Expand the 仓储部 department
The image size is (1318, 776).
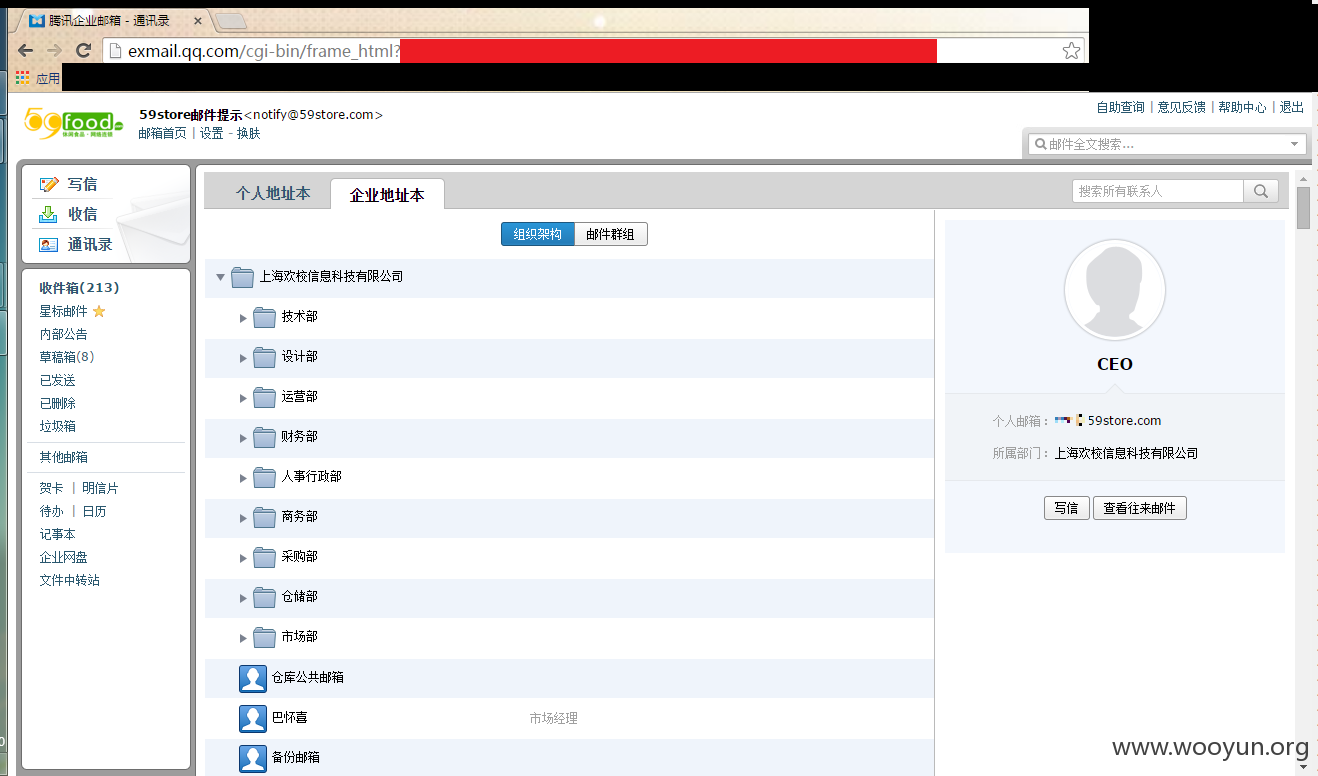(243, 598)
